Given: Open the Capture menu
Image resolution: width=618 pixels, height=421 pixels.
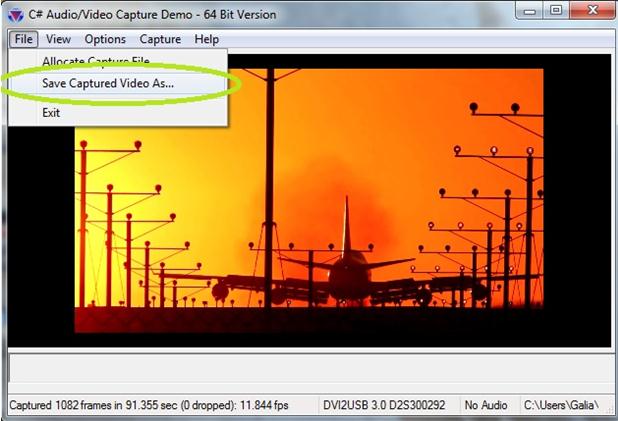Looking at the screenshot, I should (x=160, y=39).
